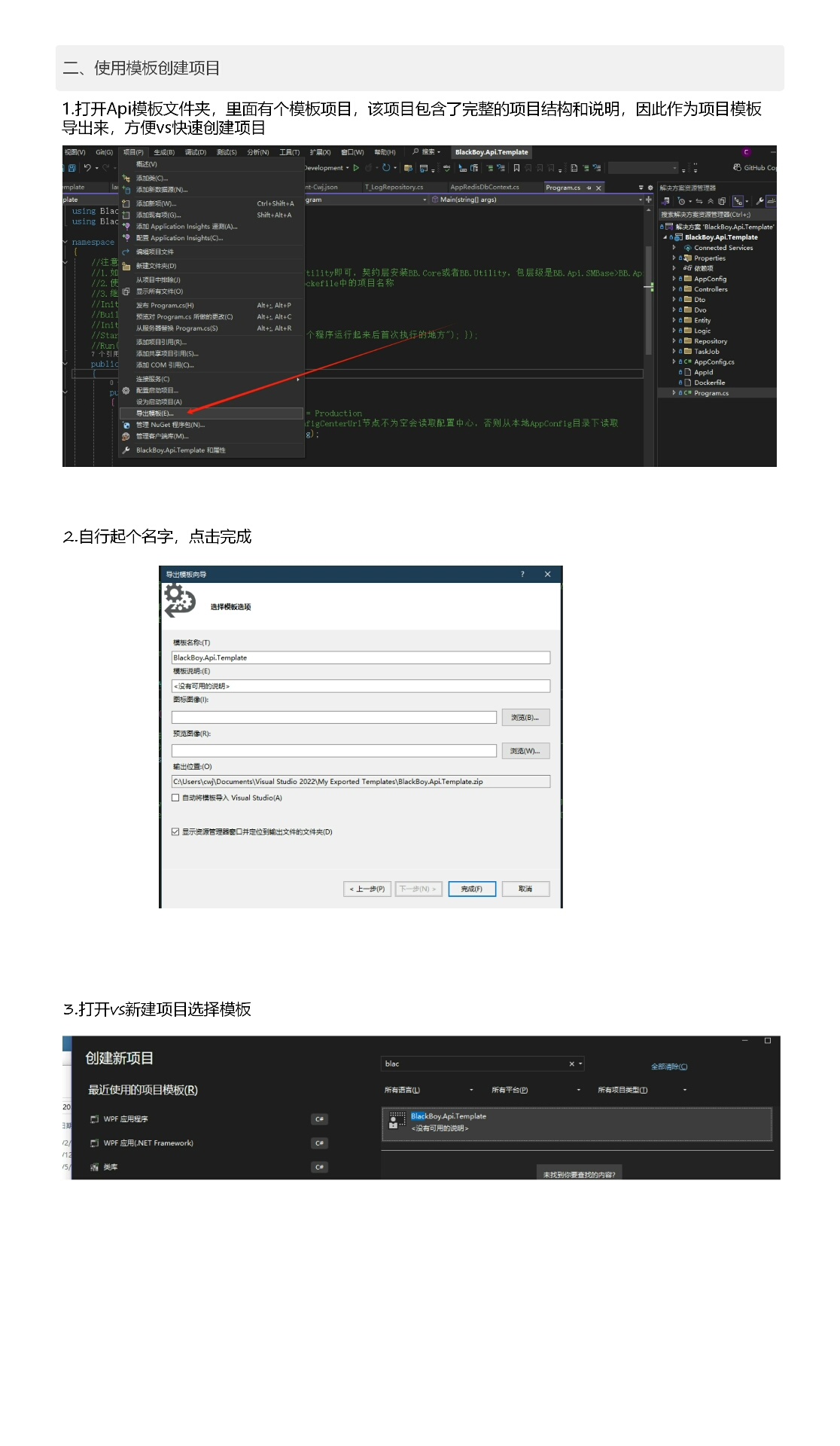Click the restart/refresh icon in toolbar
Image resolution: width=840 pixels, height=1446 pixels.
tap(386, 168)
